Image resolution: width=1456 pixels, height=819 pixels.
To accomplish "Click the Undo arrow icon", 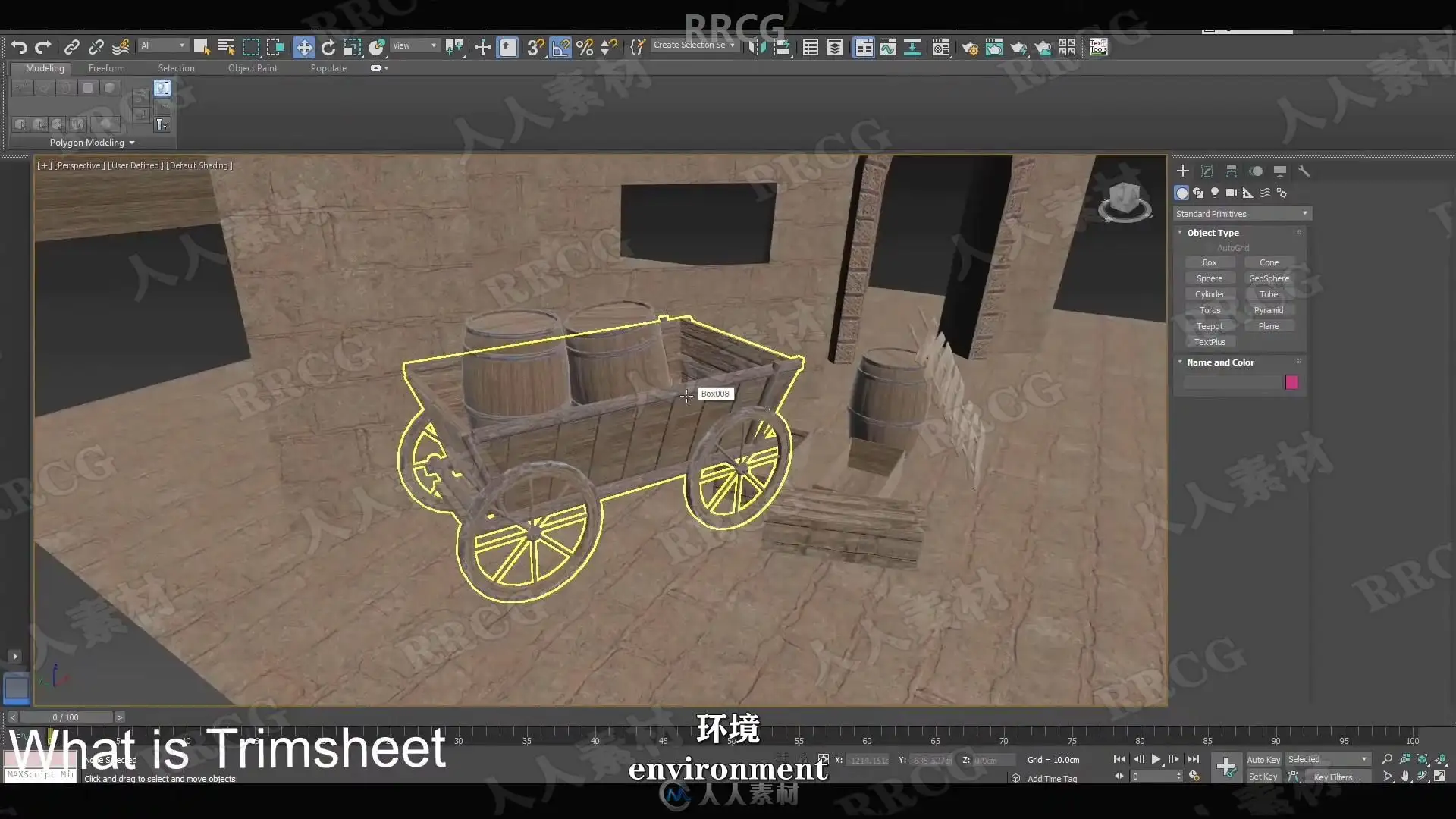I will (x=19, y=48).
